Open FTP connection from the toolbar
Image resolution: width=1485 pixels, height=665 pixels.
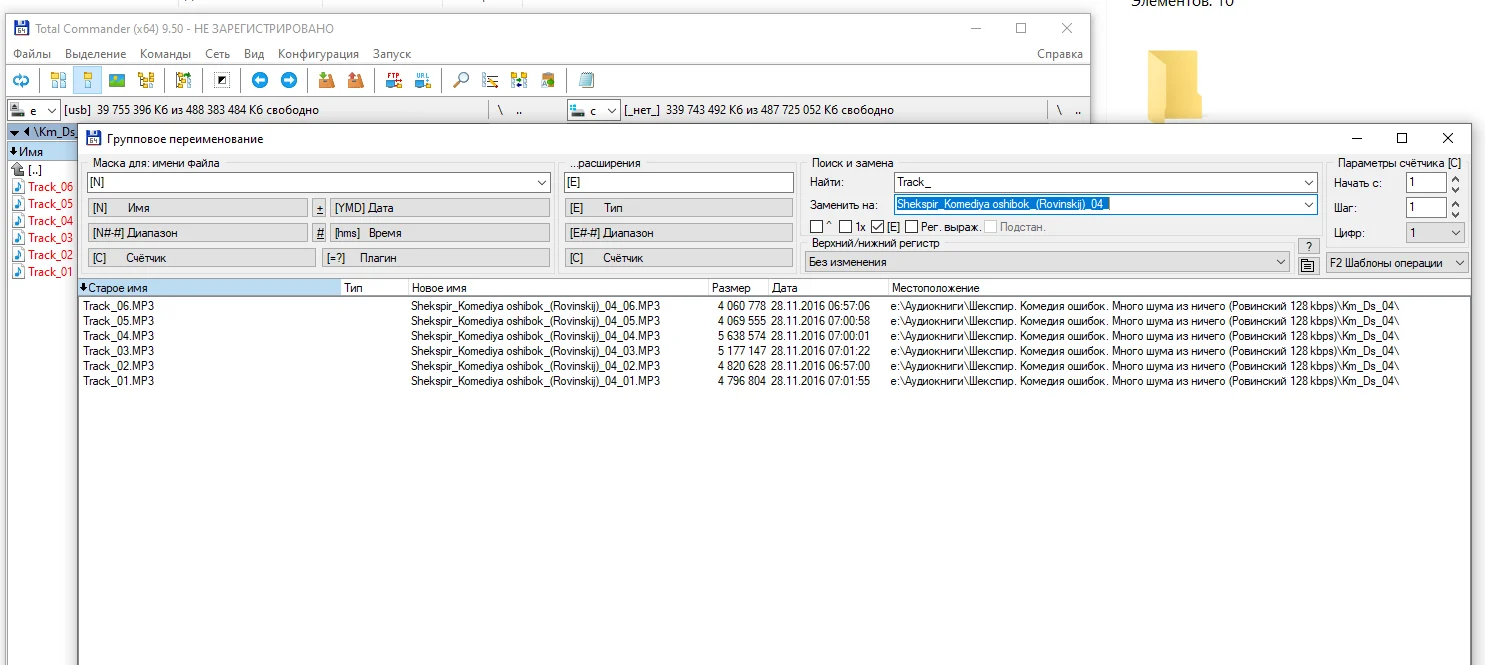click(x=394, y=80)
